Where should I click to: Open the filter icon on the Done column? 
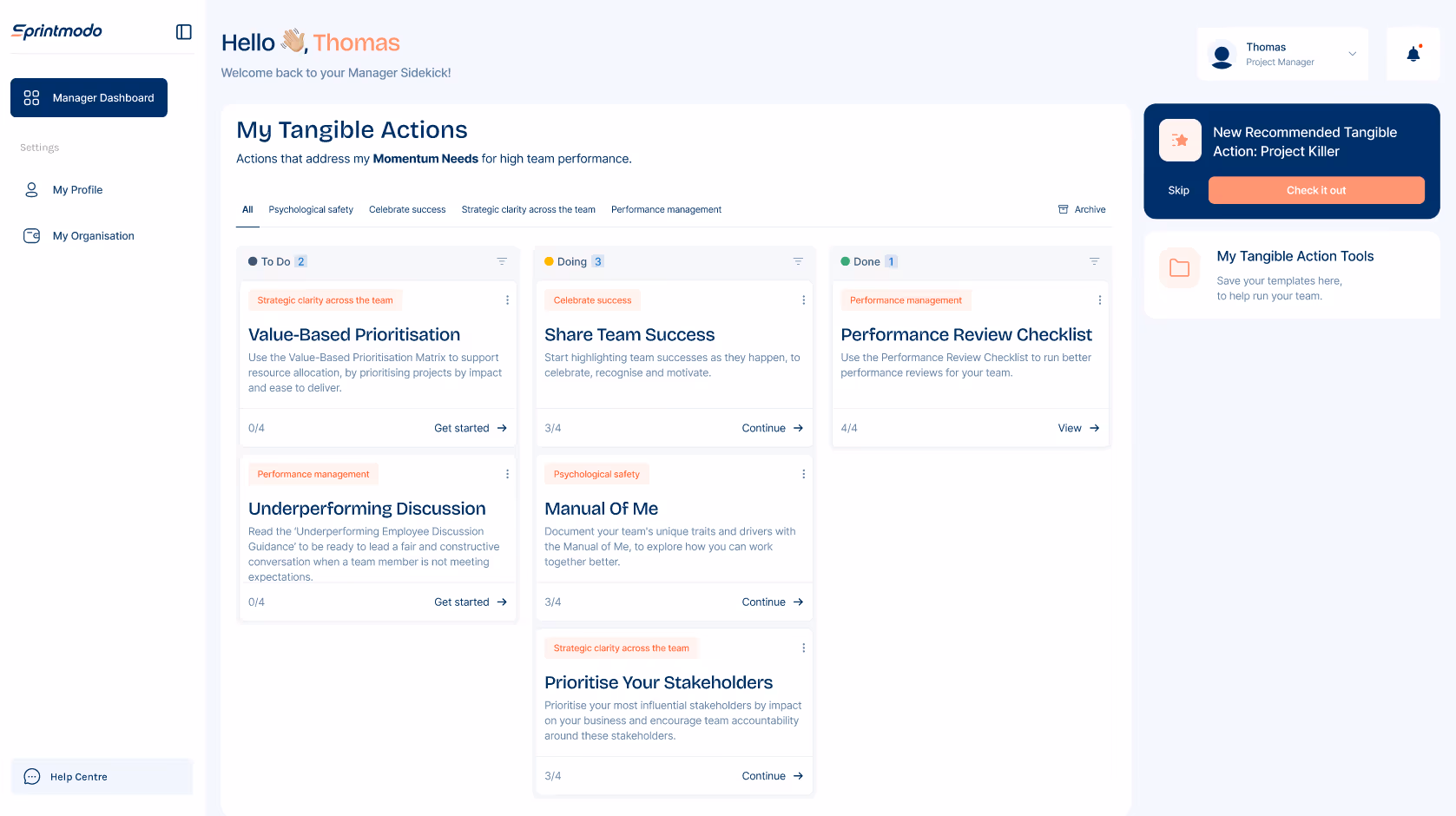(1094, 260)
